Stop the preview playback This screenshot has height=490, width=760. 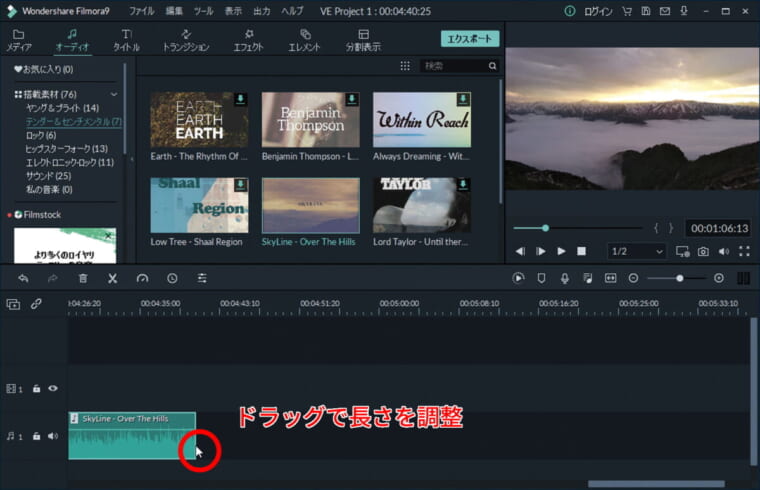click(x=582, y=251)
